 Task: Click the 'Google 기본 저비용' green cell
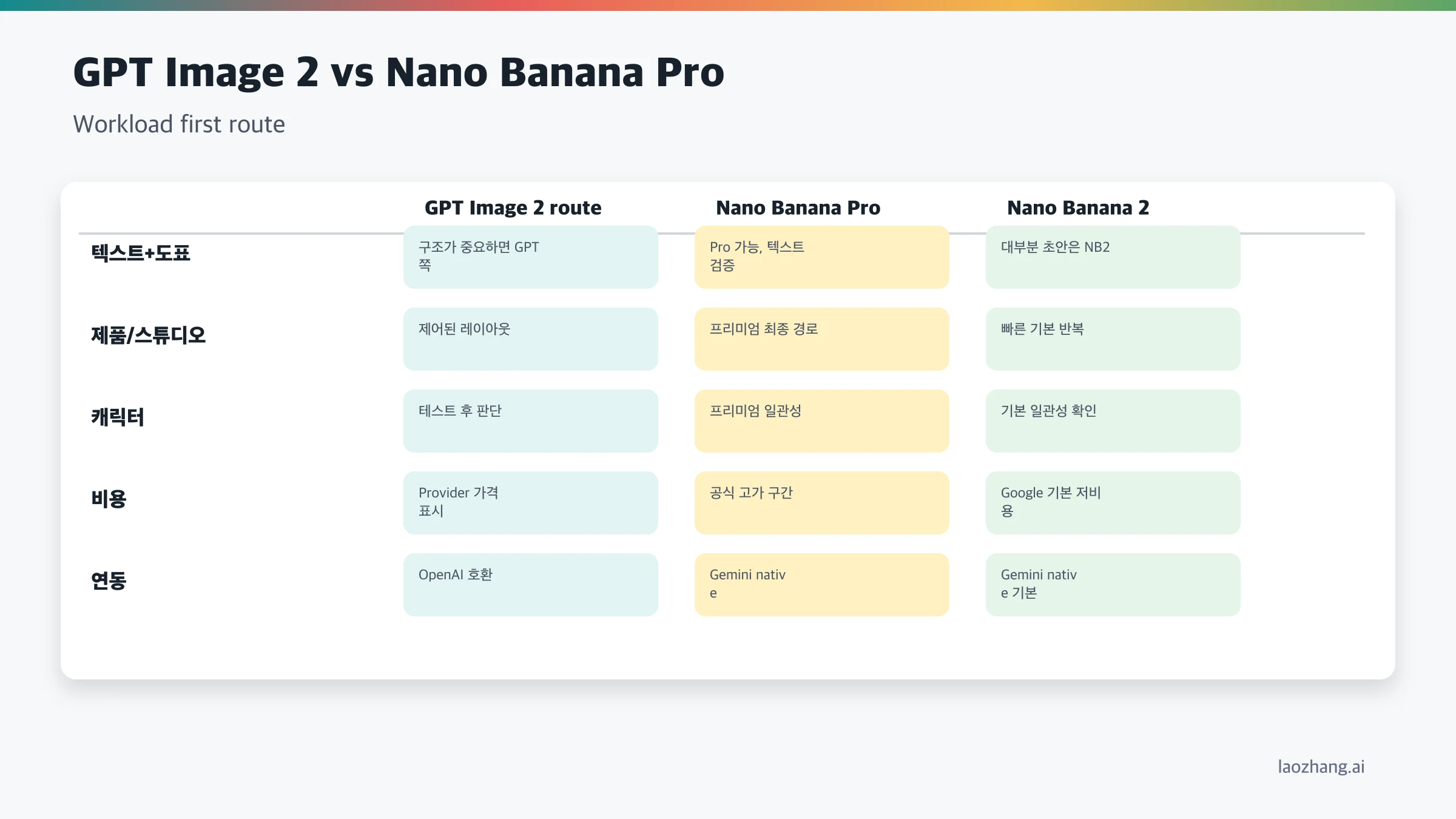click(x=1113, y=503)
